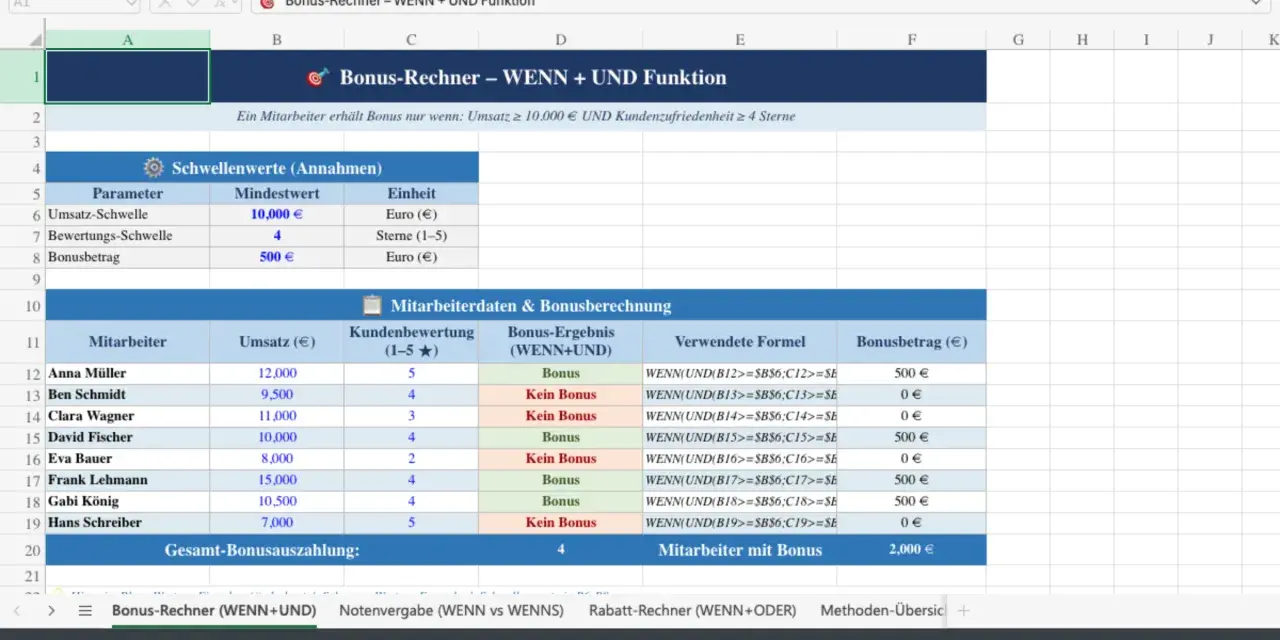Screen dimensions: 1280x640
Task: Select the Verwendete Formel heading cell
Action: pos(740,342)
